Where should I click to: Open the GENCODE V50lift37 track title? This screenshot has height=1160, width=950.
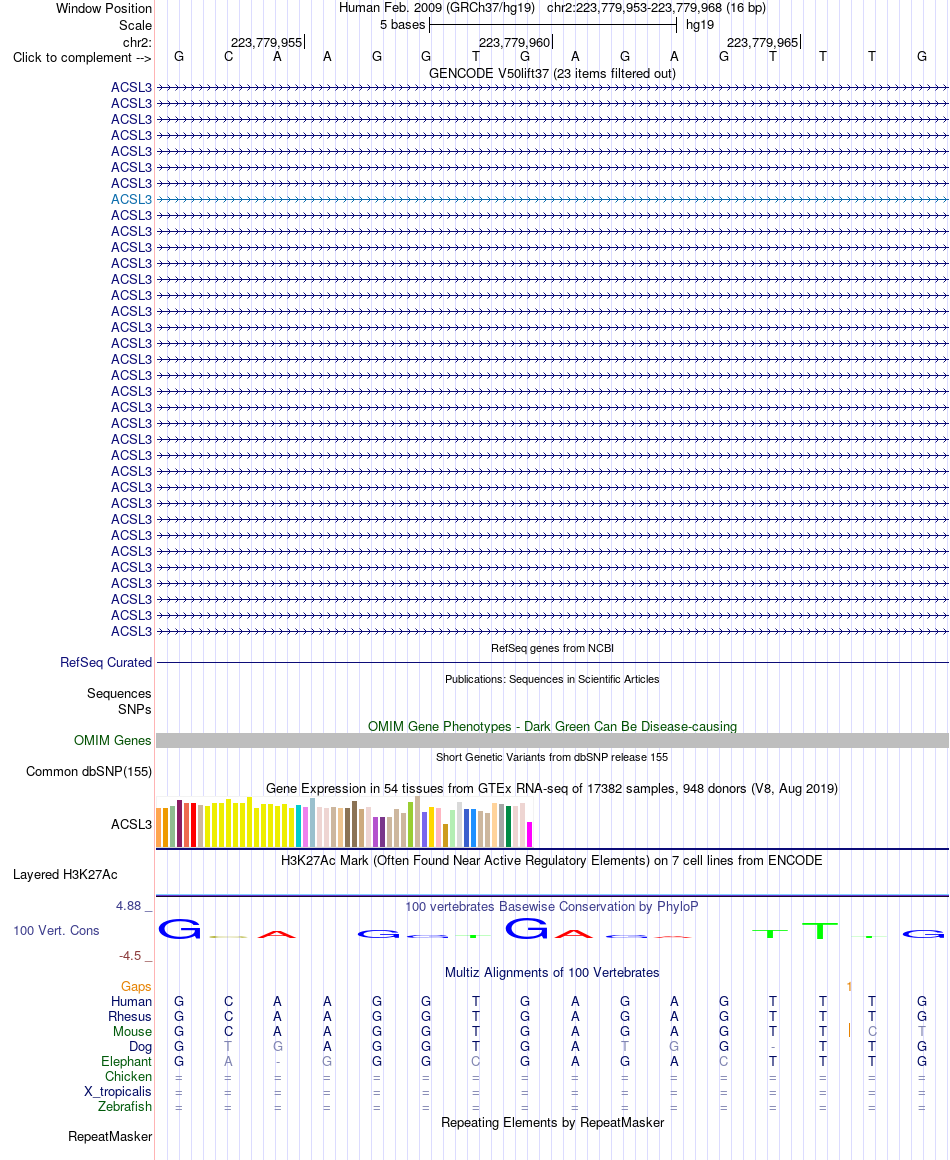click(x=552, y=73)
